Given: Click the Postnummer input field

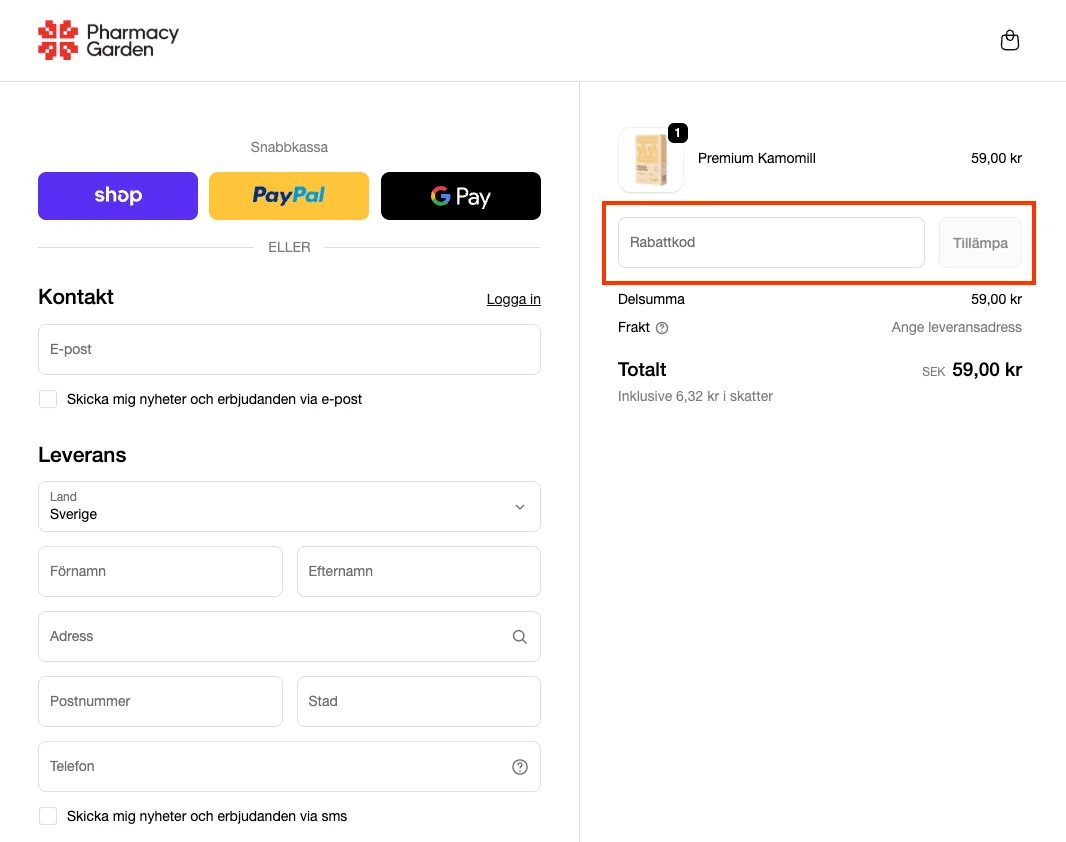Looking at the screenshot, I should tap(160, 702).
